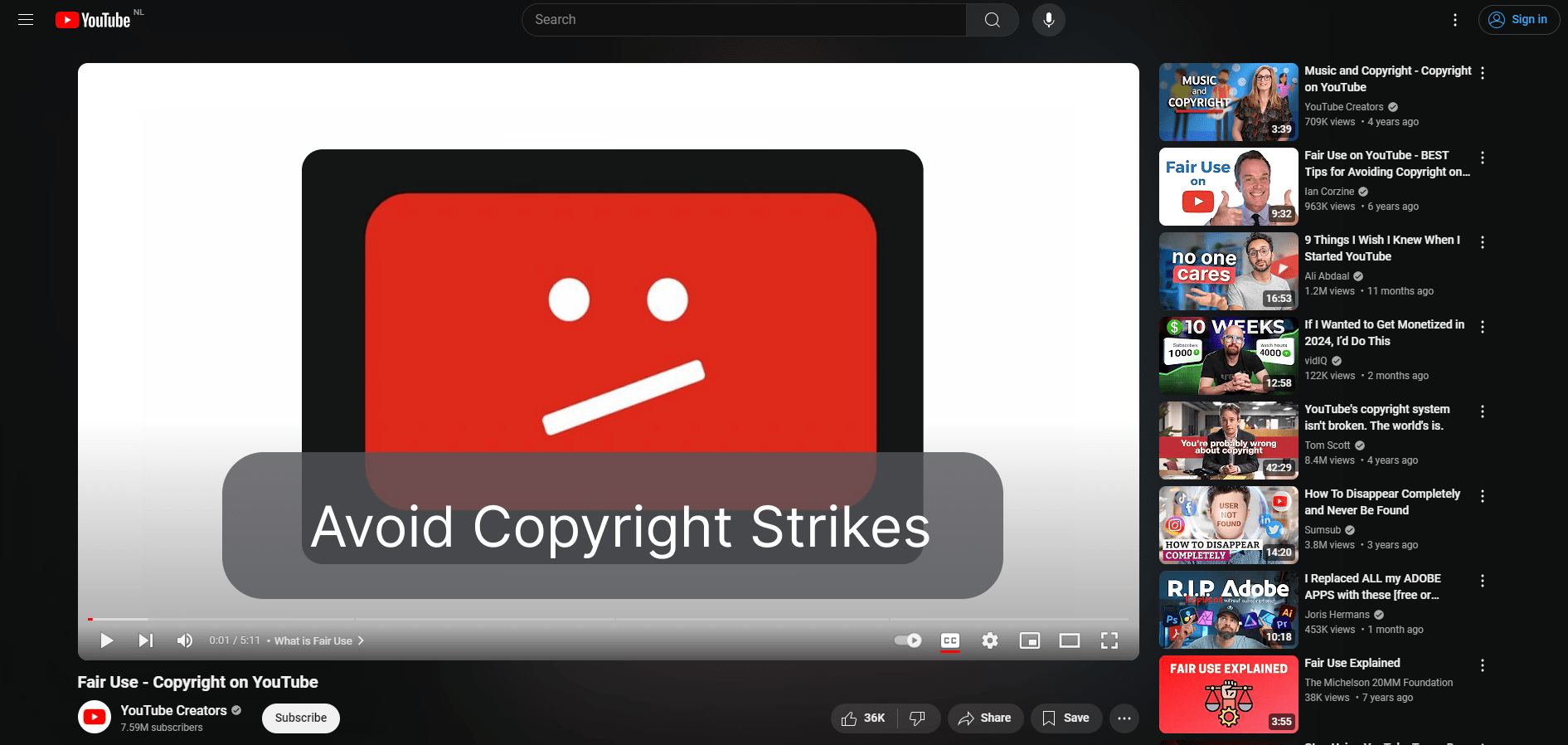The image size is (1568, 745).
Task: Open the YouTube Creators channel avatar
Action: [95, 718]
